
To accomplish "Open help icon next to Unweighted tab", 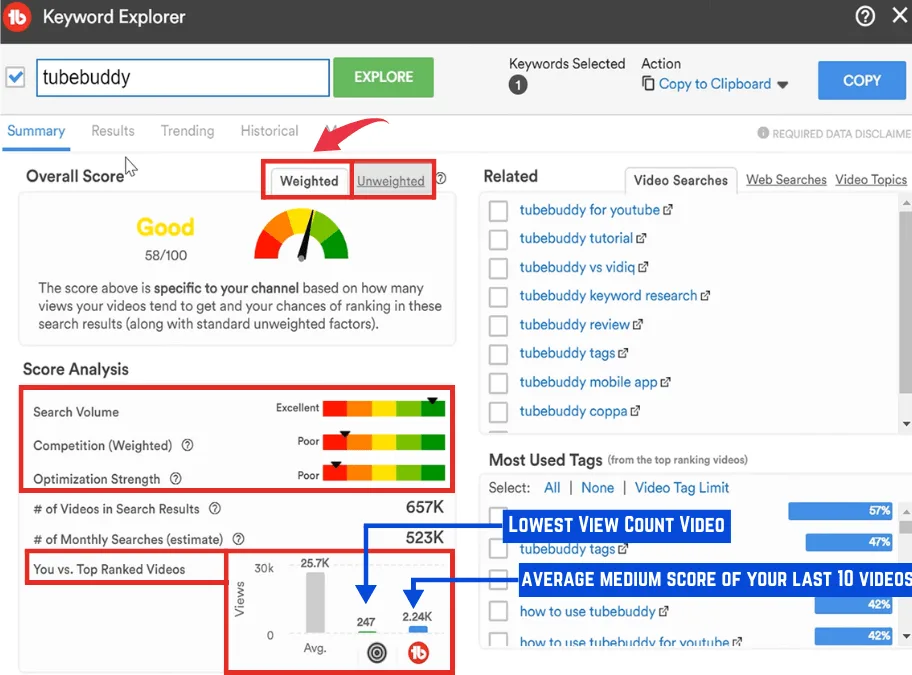I will pos(441,178).
